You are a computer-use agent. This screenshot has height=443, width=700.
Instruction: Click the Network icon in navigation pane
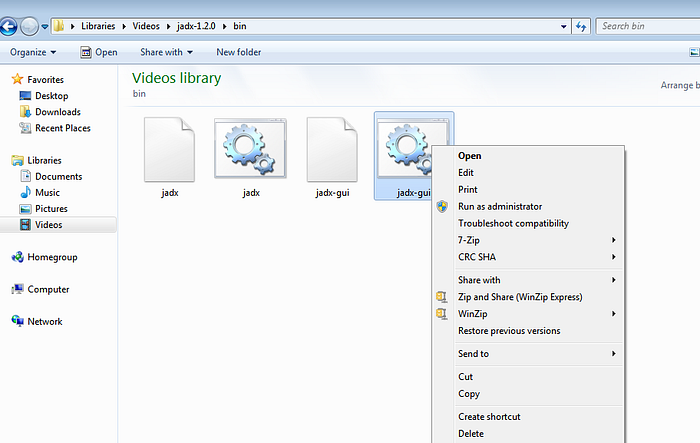point(18,321)
